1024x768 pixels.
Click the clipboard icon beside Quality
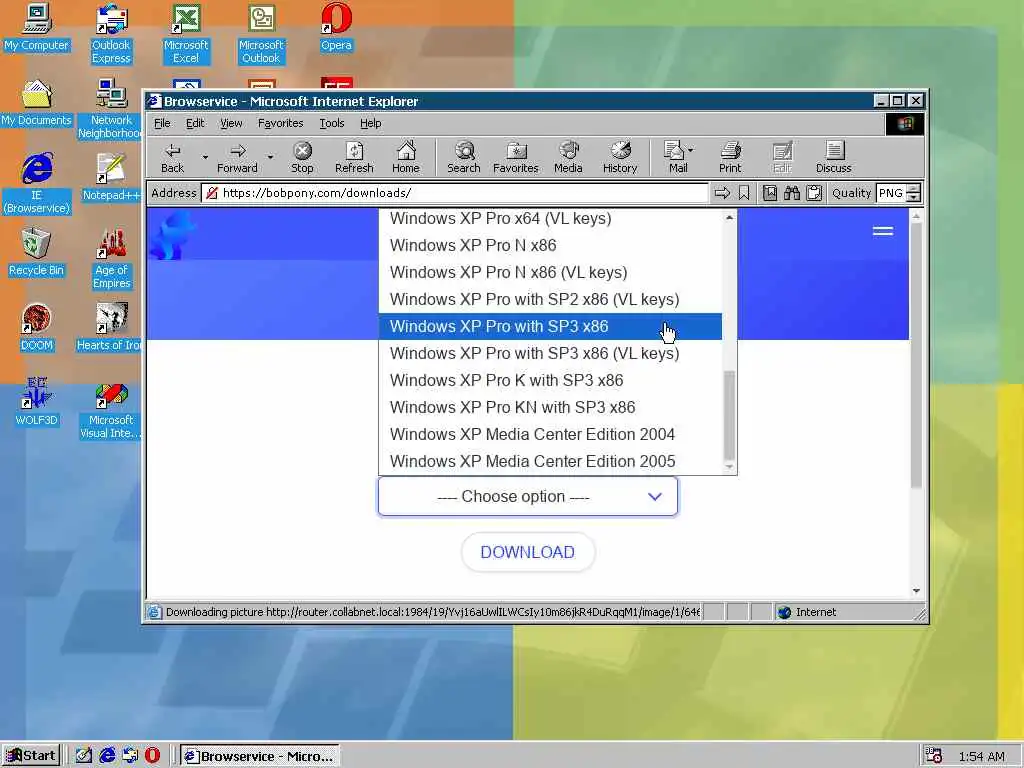(814, 193)
